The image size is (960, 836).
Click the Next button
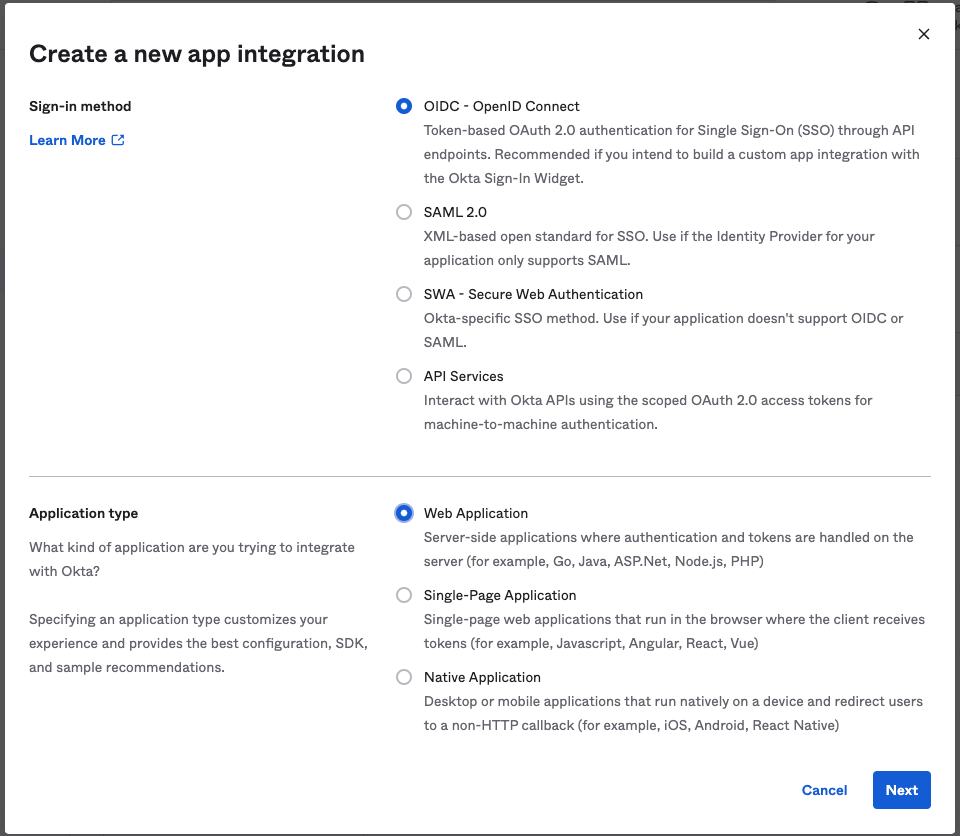point(901,790)
